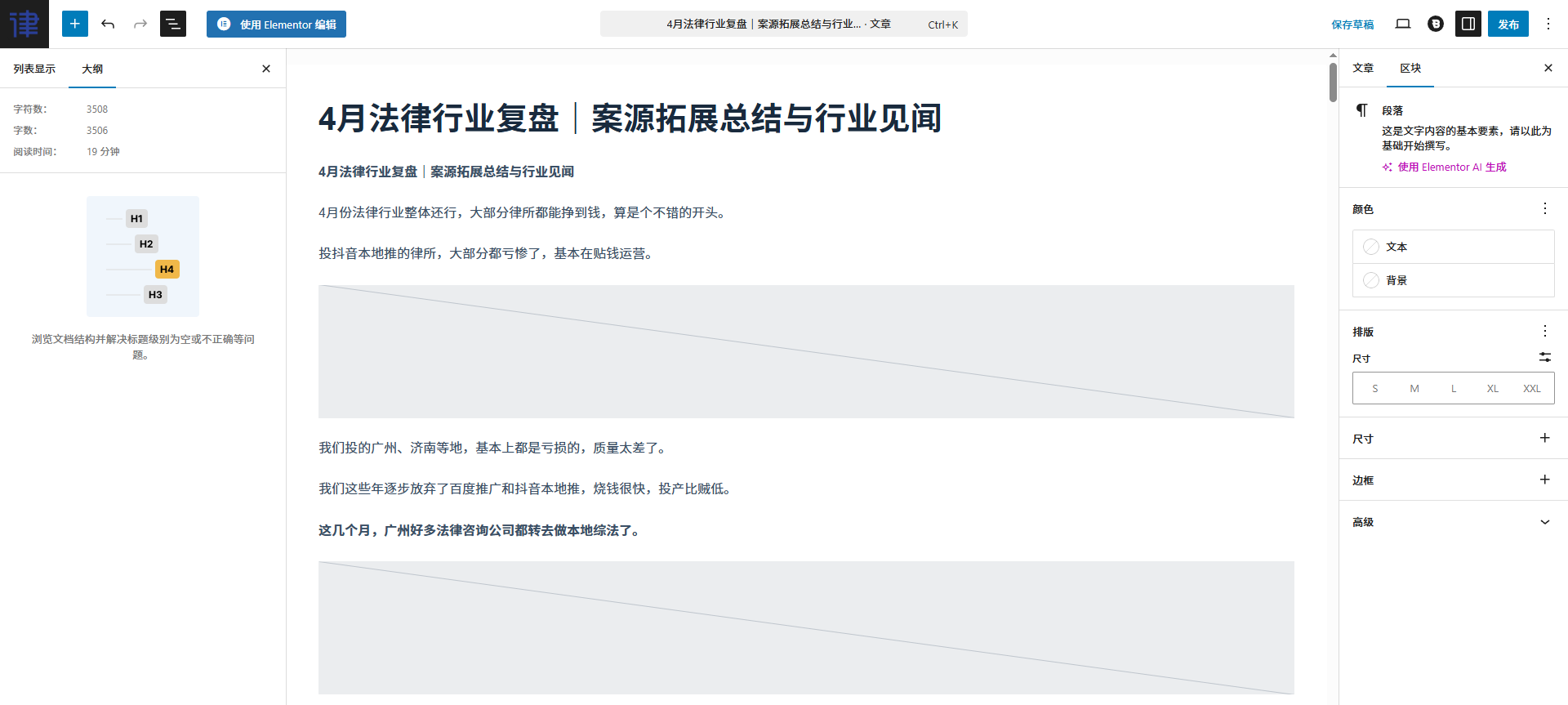Click the H4 badge in outline illustration
Screen dimensions: 1568x705
167,269
